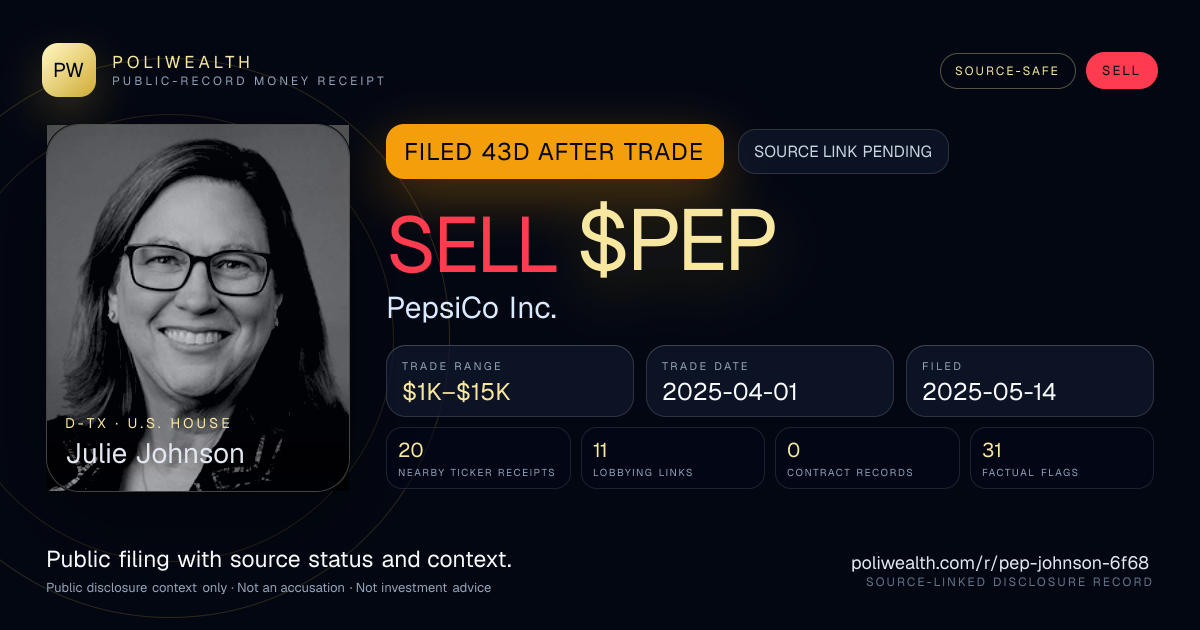Screen dimensions: 1200x630
Task: Select the Trade Date 2025-04-01 card
Action: click(x=770, y=381)
